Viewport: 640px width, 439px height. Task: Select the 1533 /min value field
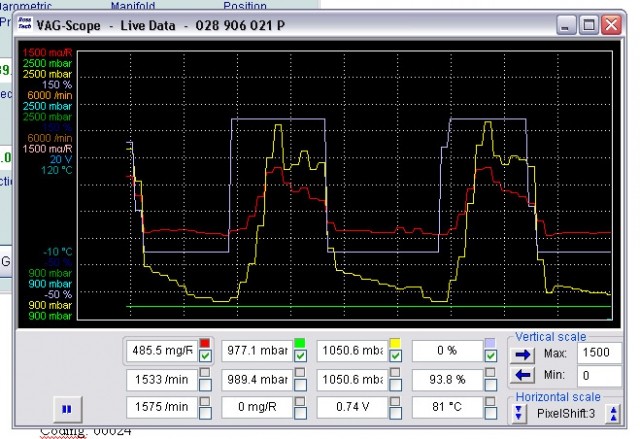coord(162,379)
